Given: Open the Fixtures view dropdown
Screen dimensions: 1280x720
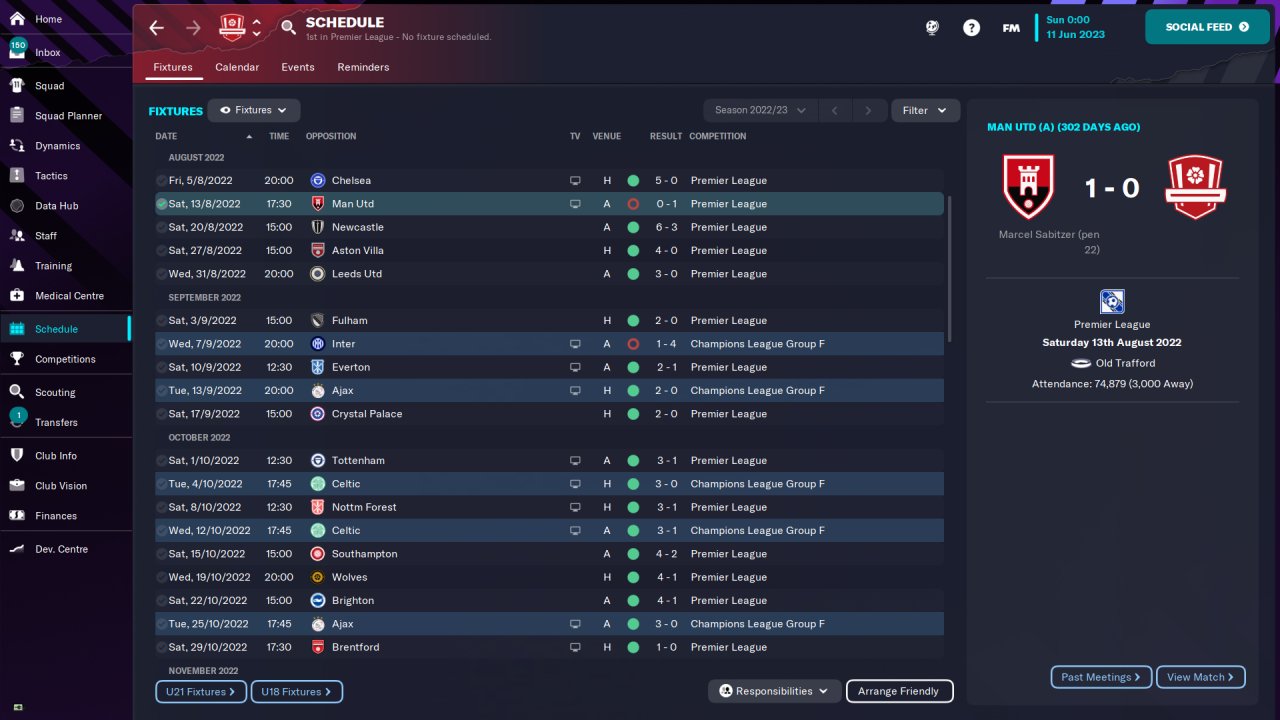Looking at the screenshot, I should 254,110.
